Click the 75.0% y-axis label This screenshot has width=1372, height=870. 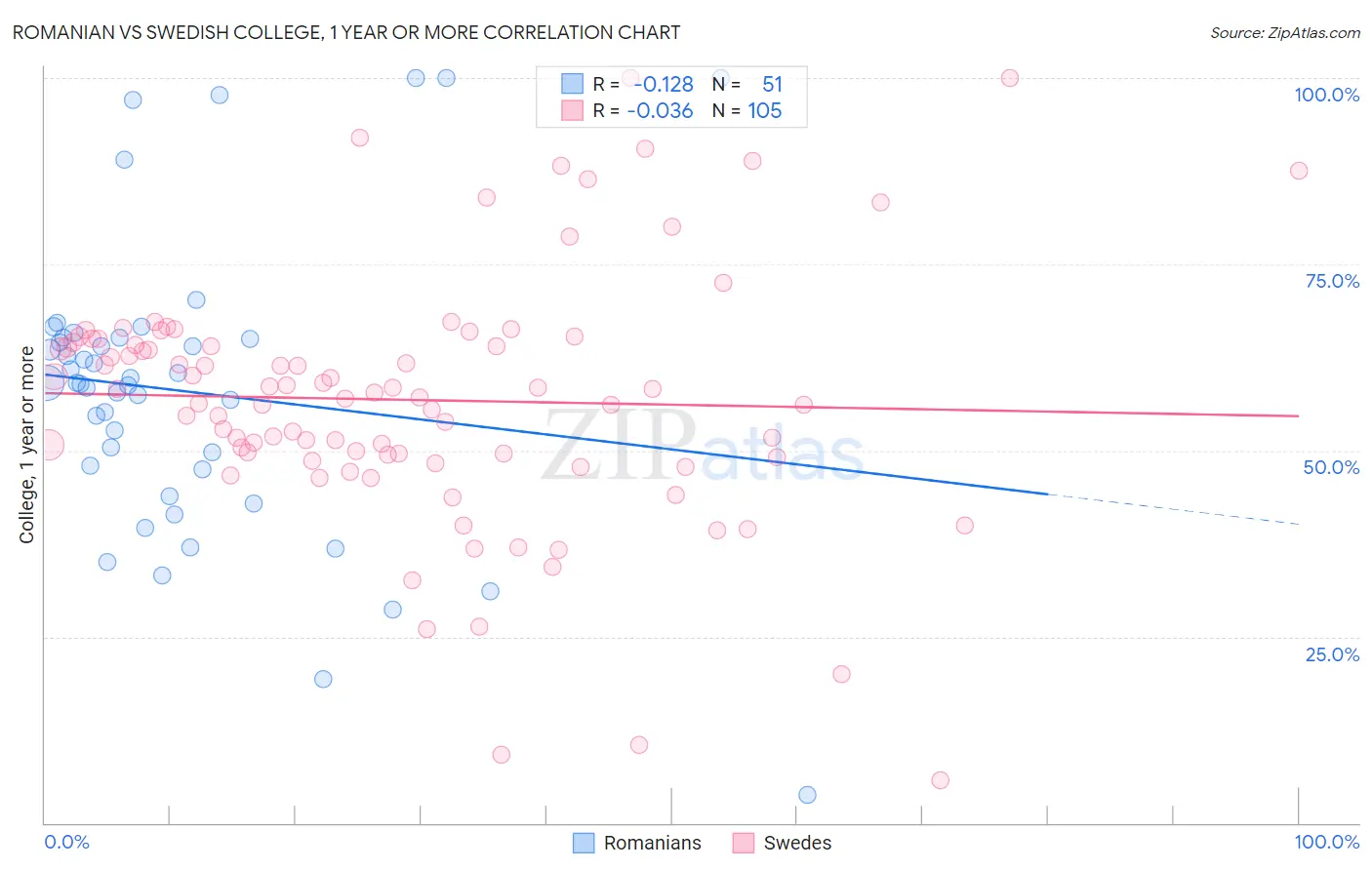1332,281
